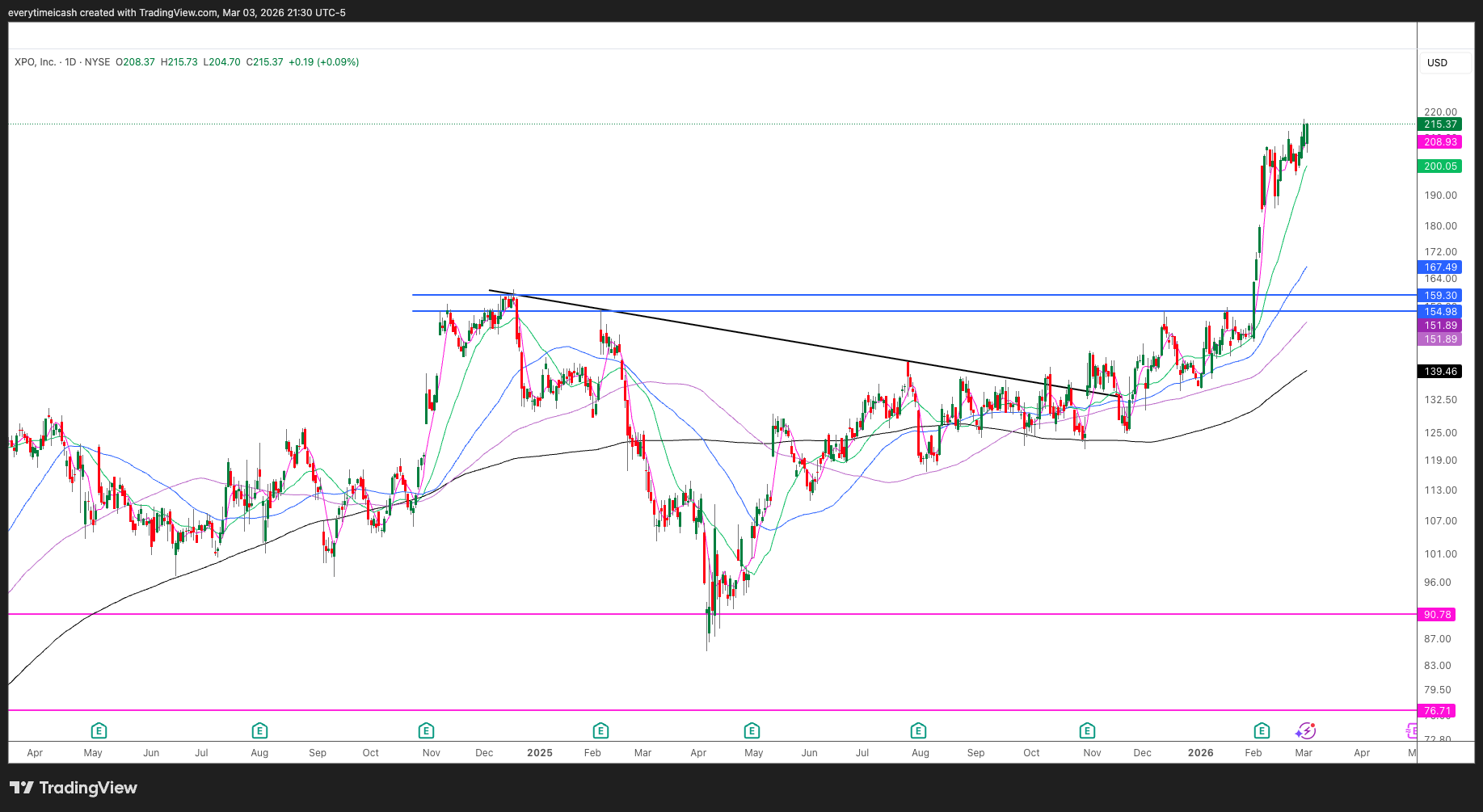
Task: Click the earnings marker near February 2025
Action: [600, 731]
